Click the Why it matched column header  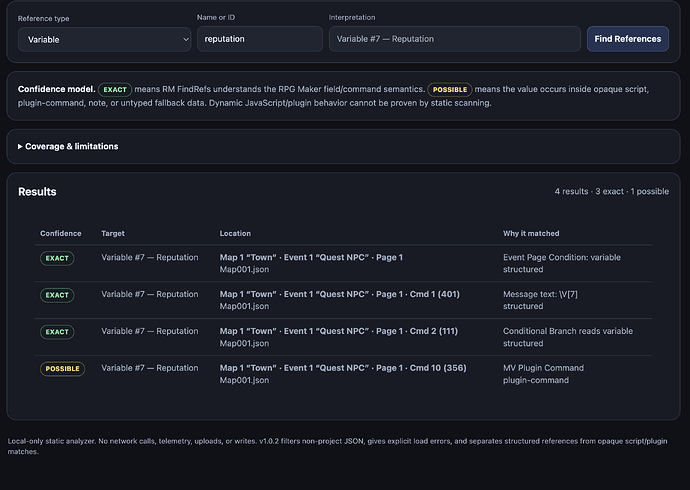pyautogui.click(x=531, y=234)
